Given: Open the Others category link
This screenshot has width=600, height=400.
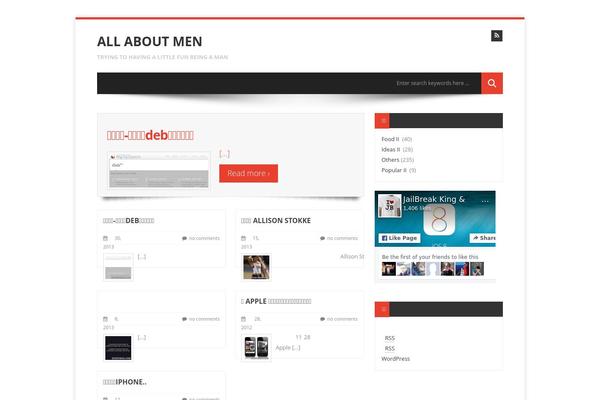Looking at the screenshot, I should pos(390,160).
